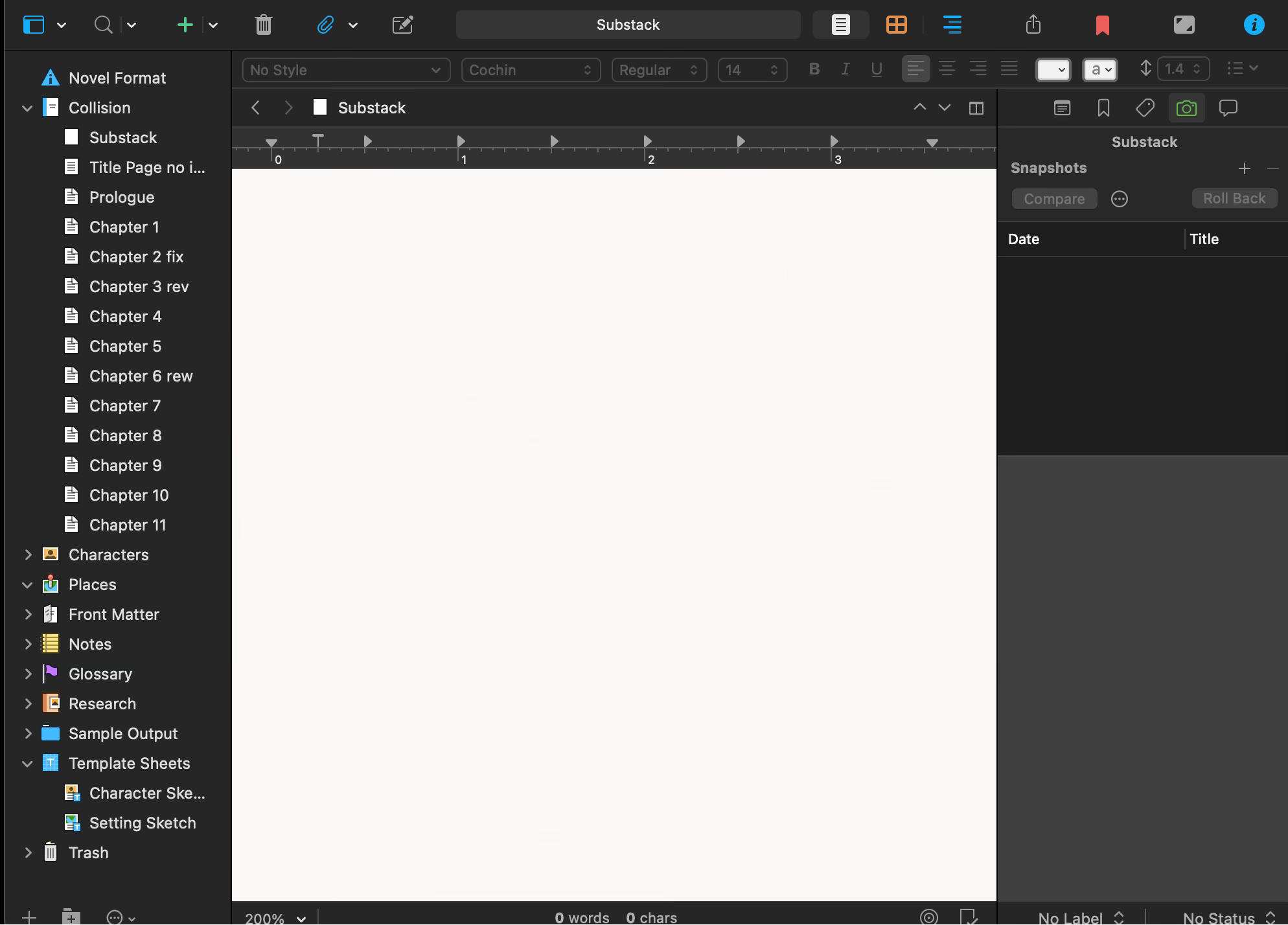Open the Cochin font dropdown
Image resolution: width=1288 pixels, height=925 pixels.
pyautogui.click(x=531, y=70)
